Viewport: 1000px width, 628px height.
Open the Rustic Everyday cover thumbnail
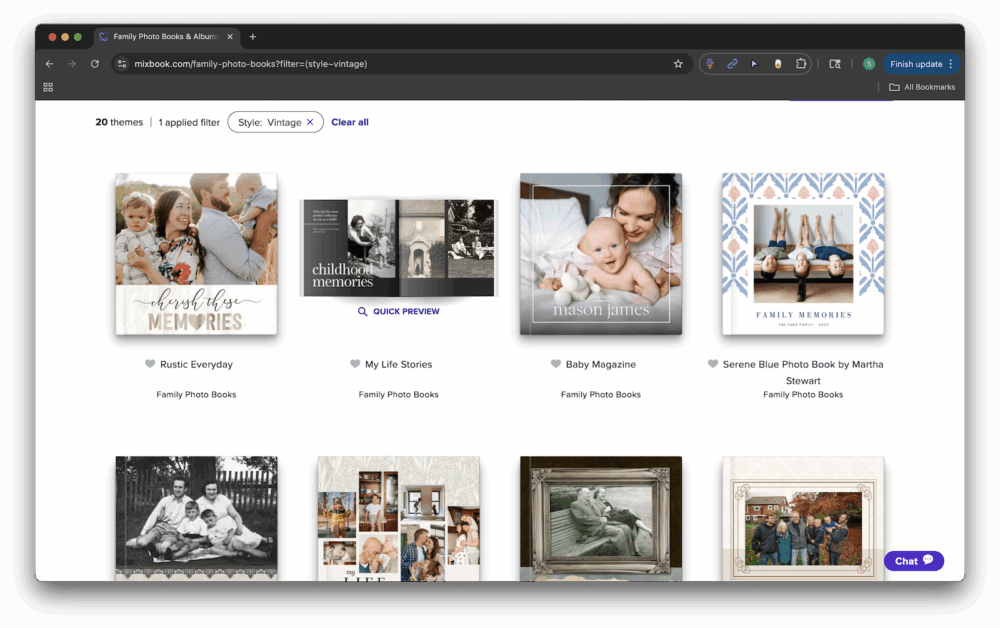point(196,254)
